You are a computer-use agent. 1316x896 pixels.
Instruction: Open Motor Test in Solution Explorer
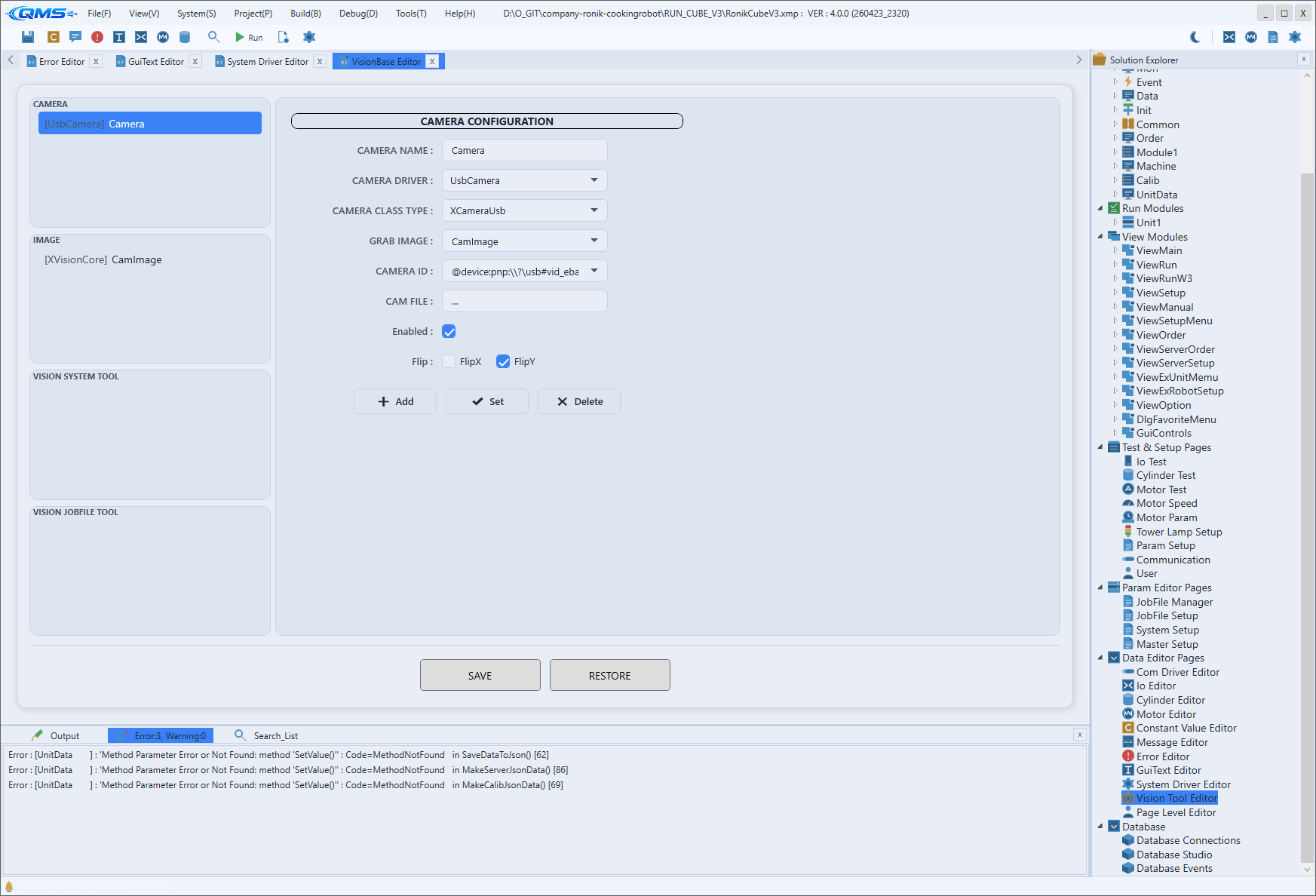1161,489
